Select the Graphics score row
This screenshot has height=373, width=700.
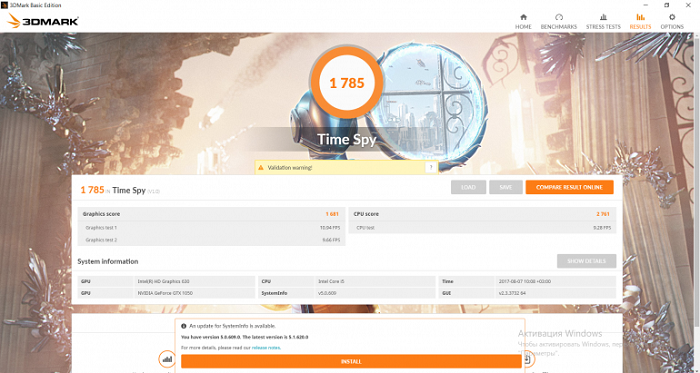(212, 214)
